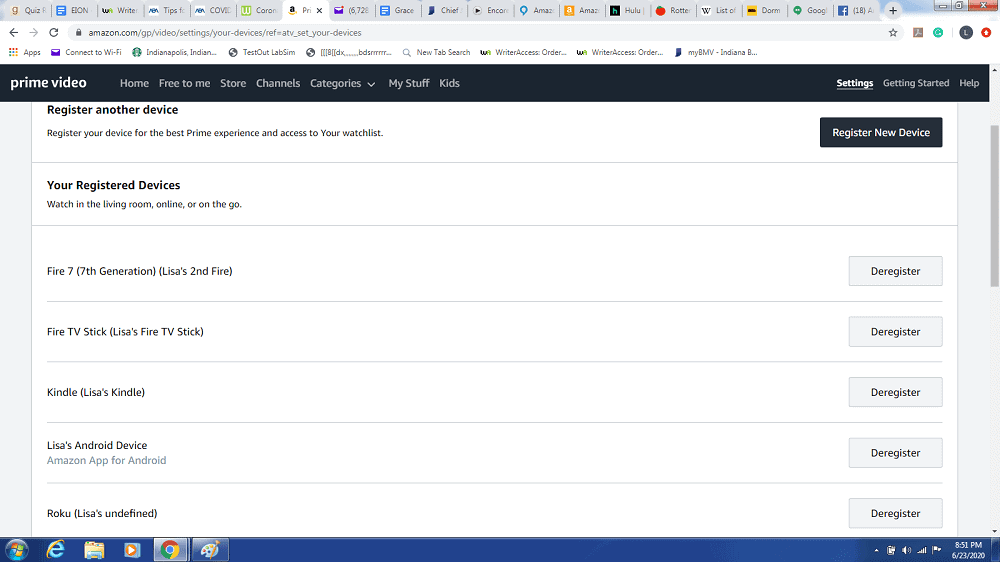Open Getting Started page
The height and width of the screenshot is (562, 1000).
(x=916, y=83)
